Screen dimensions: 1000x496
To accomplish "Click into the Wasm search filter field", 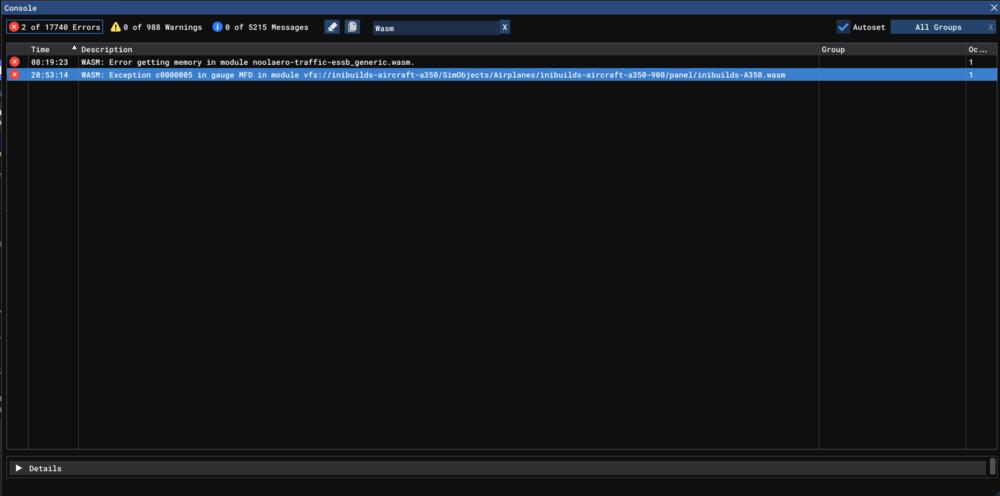I will coord(435,28).
